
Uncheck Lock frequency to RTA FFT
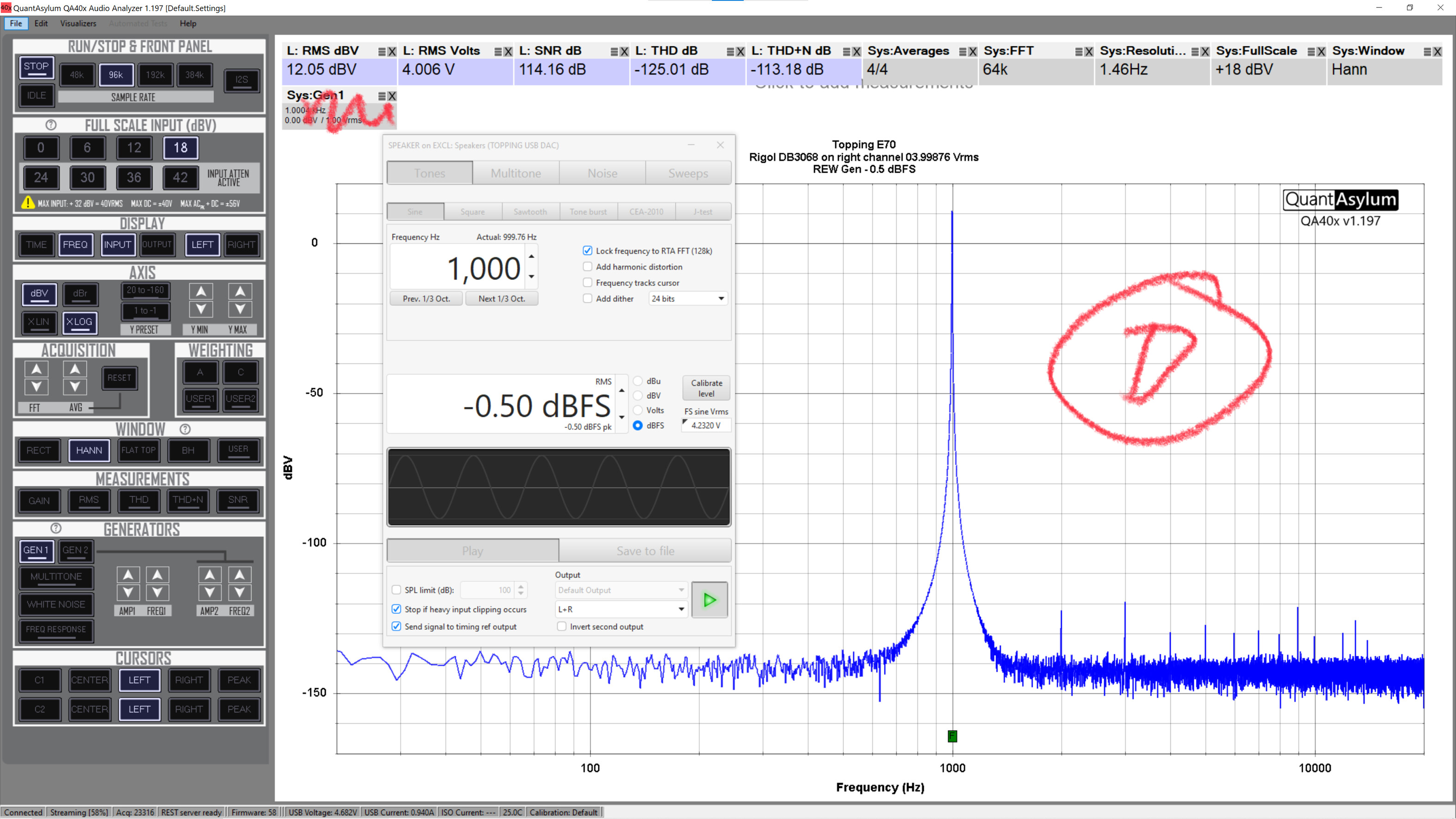[x=588, y=250]
